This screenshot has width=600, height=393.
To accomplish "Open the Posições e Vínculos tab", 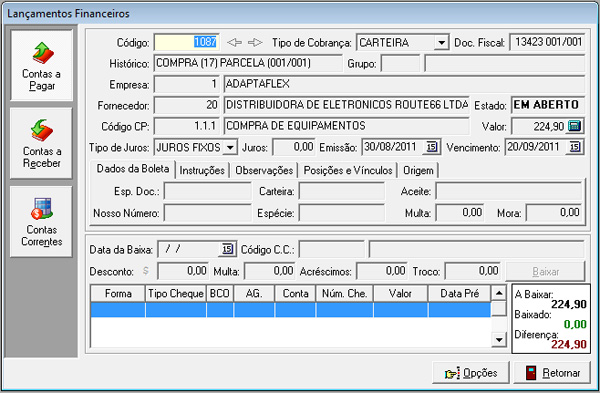I will point(348,170).
